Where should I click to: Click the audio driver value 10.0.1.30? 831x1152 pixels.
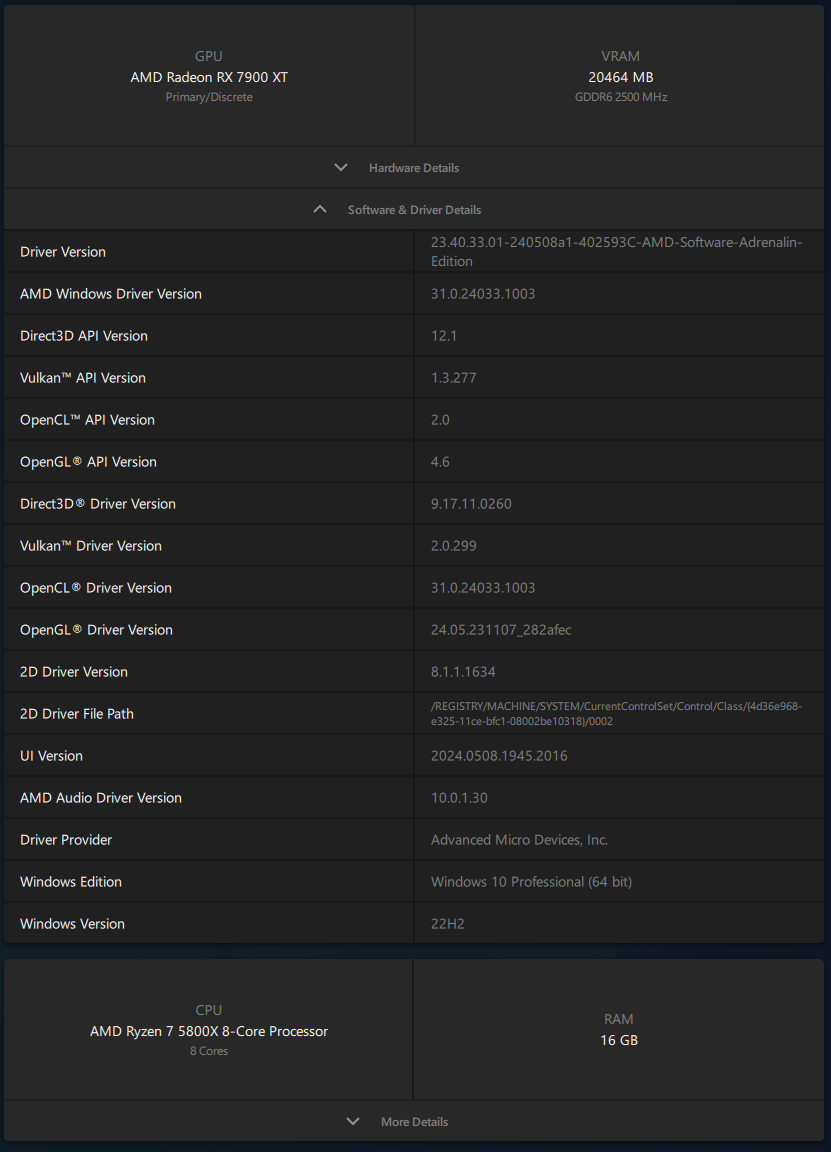coord(459,797)
